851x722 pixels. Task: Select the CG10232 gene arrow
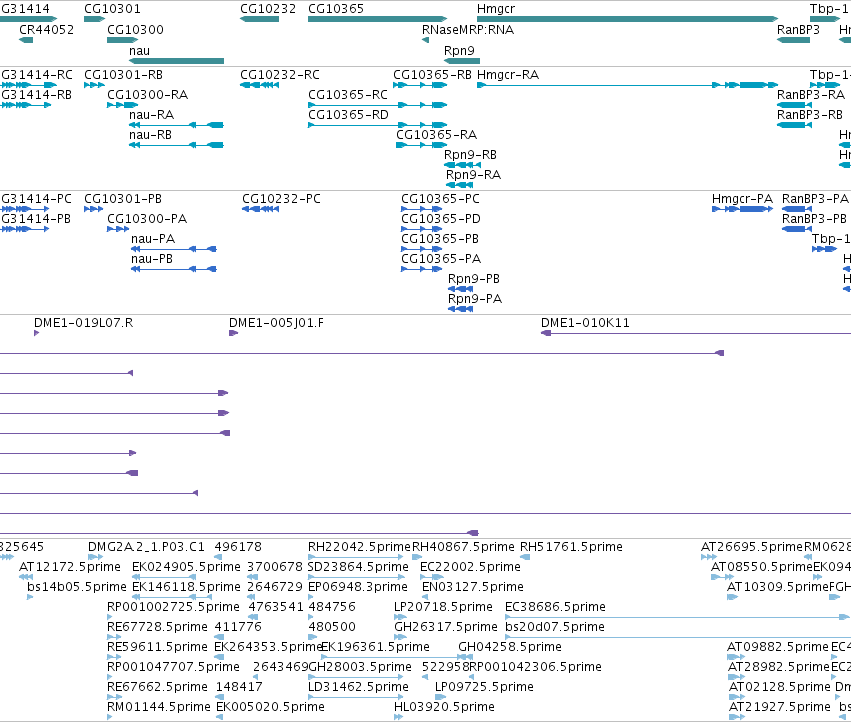(259, 19)
